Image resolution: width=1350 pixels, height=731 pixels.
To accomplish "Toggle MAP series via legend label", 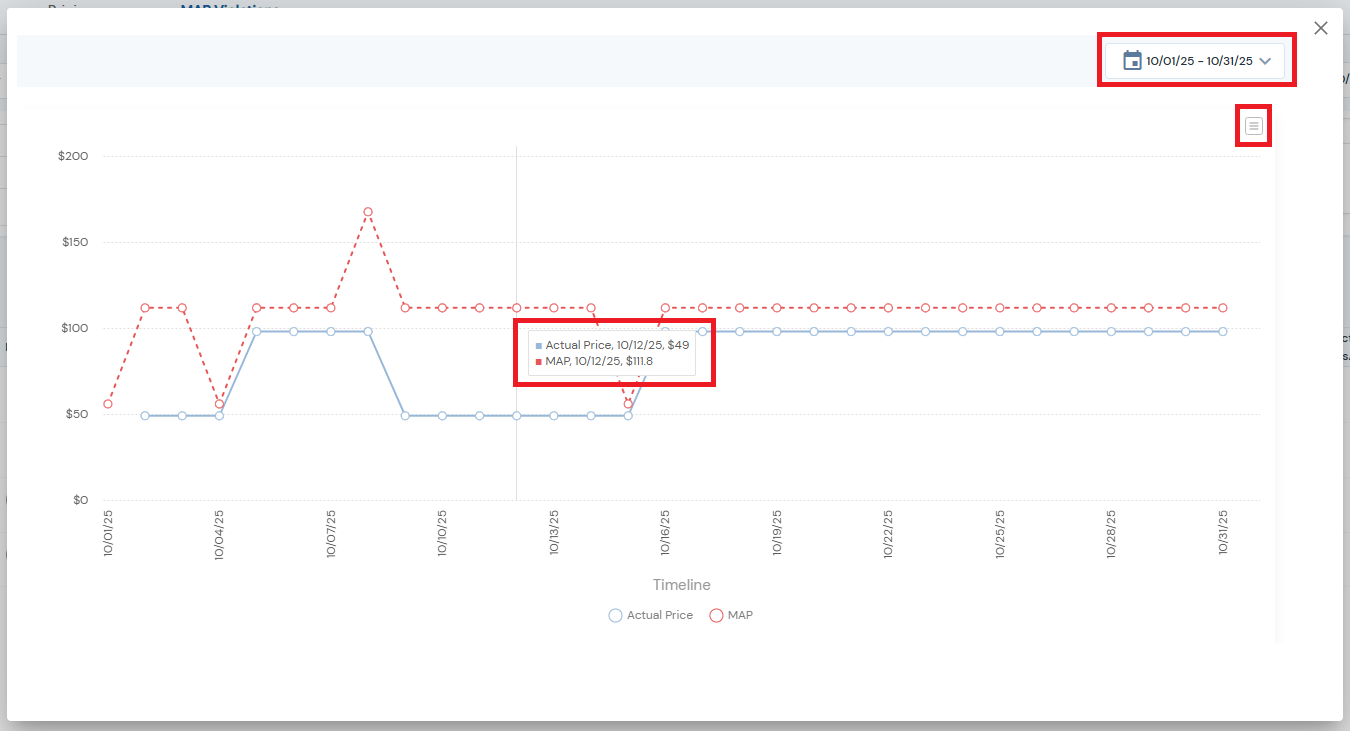I will 740,616.
